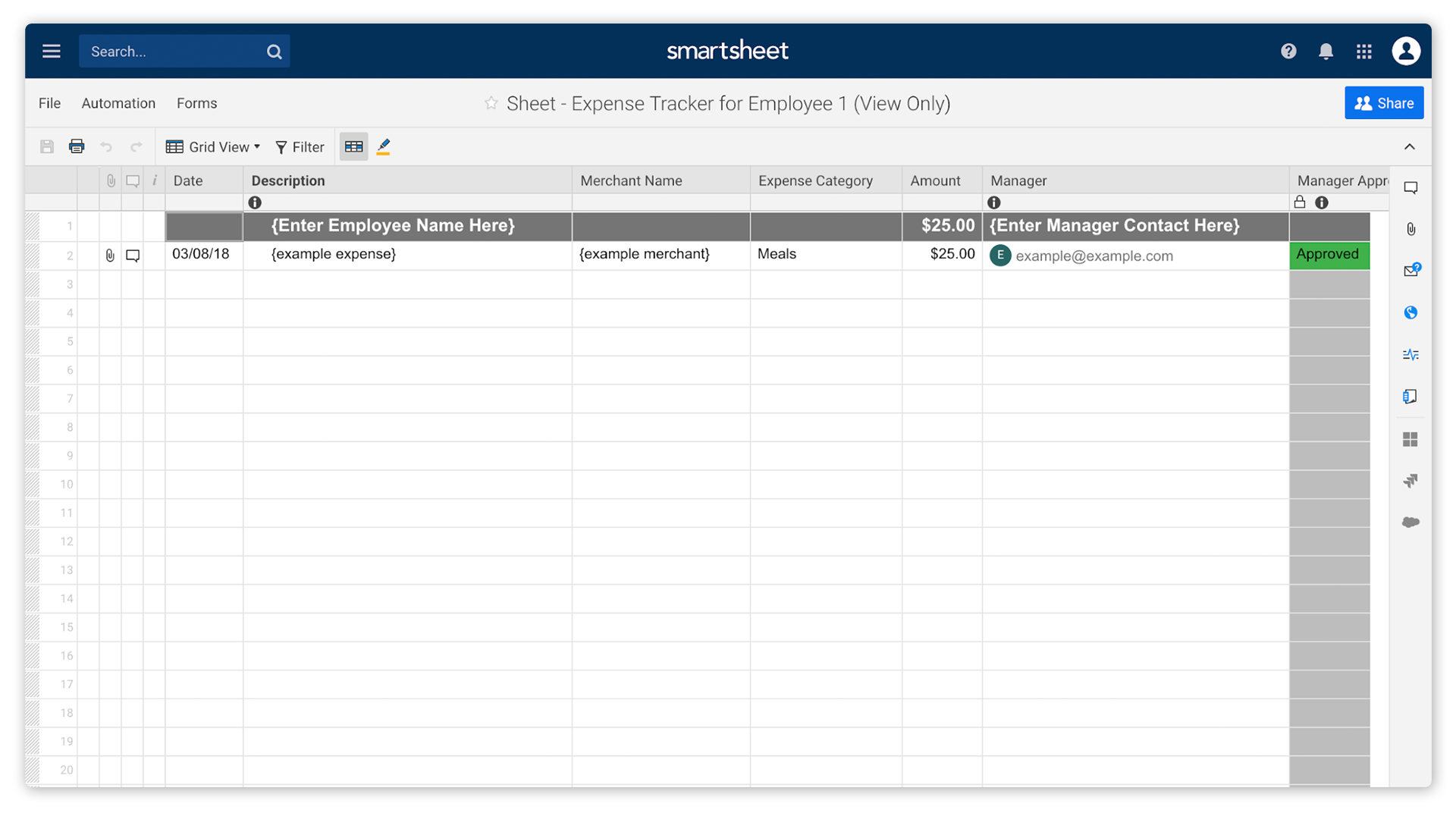Click the highlight changes pencil icon
Screen dimensions: 1456x816
click(384, 146)
